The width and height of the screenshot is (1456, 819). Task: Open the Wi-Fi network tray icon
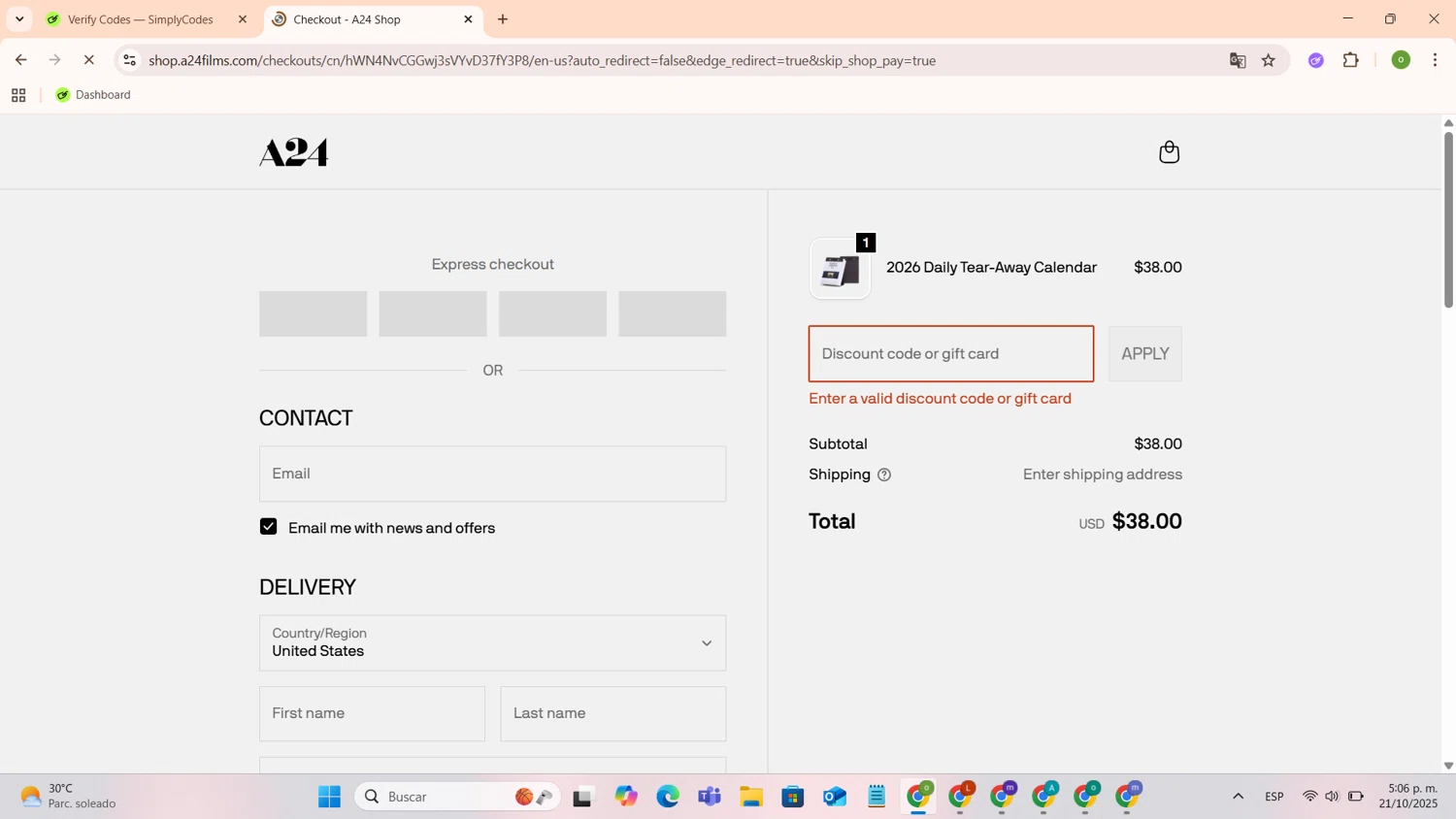(1309, 797)
